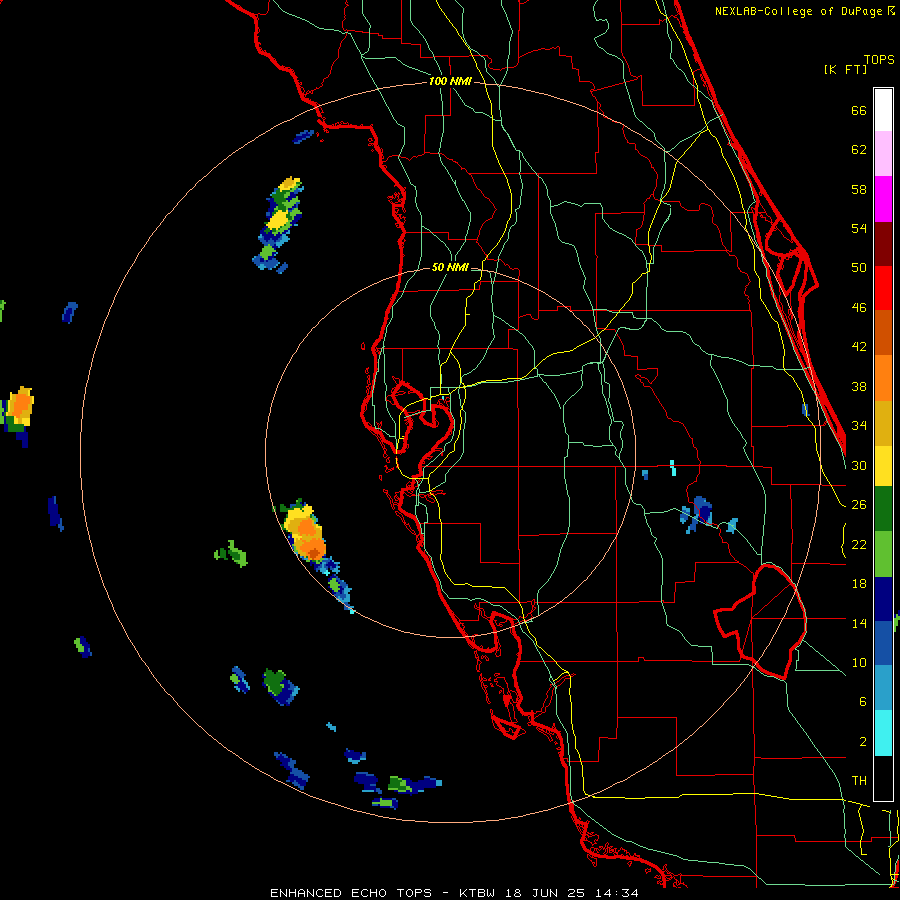Click the 50 NMI range ring label
This screenshot has width=900, height=900.
click(450, 267)
